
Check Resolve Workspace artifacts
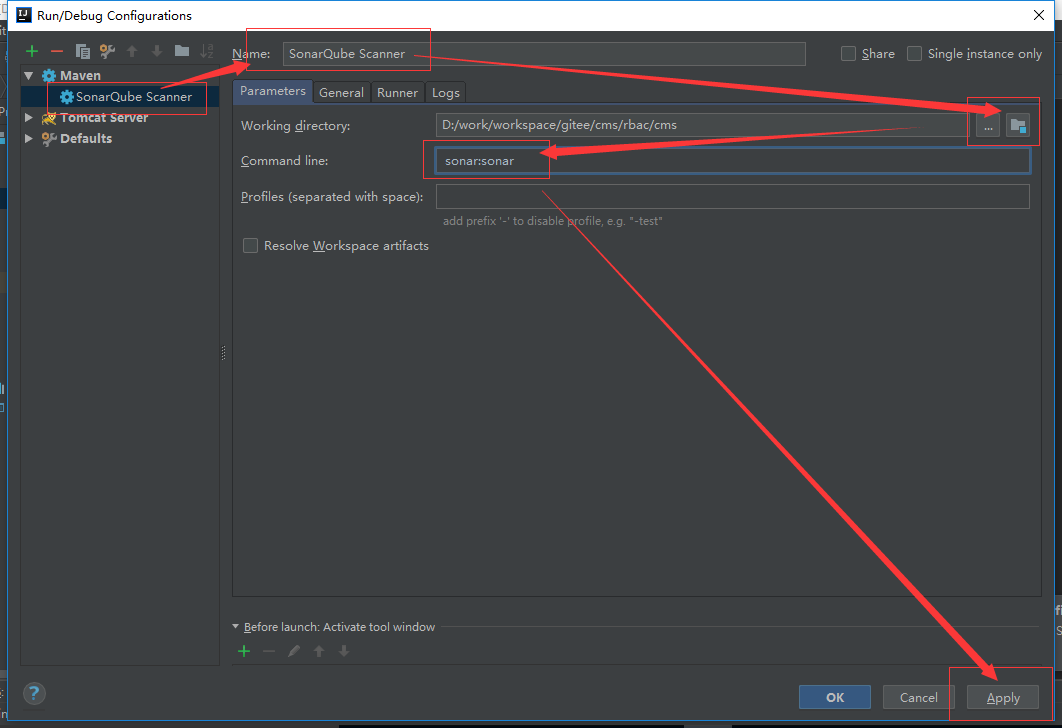click(x=251, y=246)
